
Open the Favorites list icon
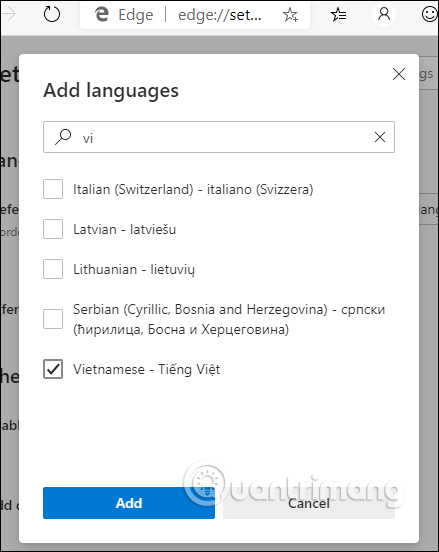point(338,15)
